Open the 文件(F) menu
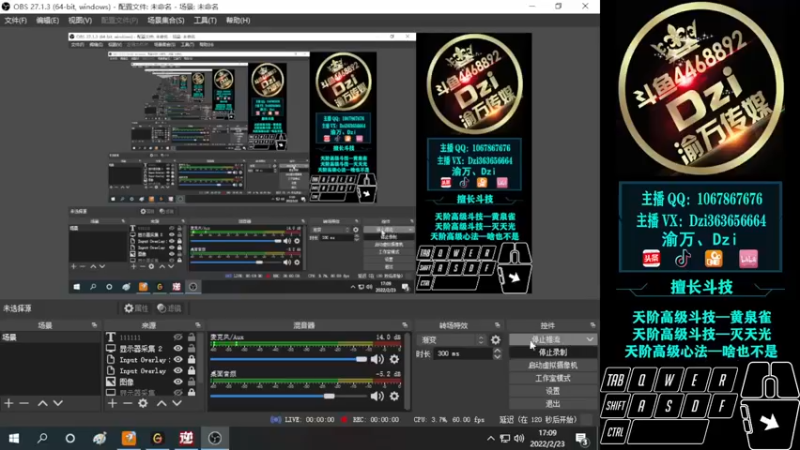 pos(15,20)
